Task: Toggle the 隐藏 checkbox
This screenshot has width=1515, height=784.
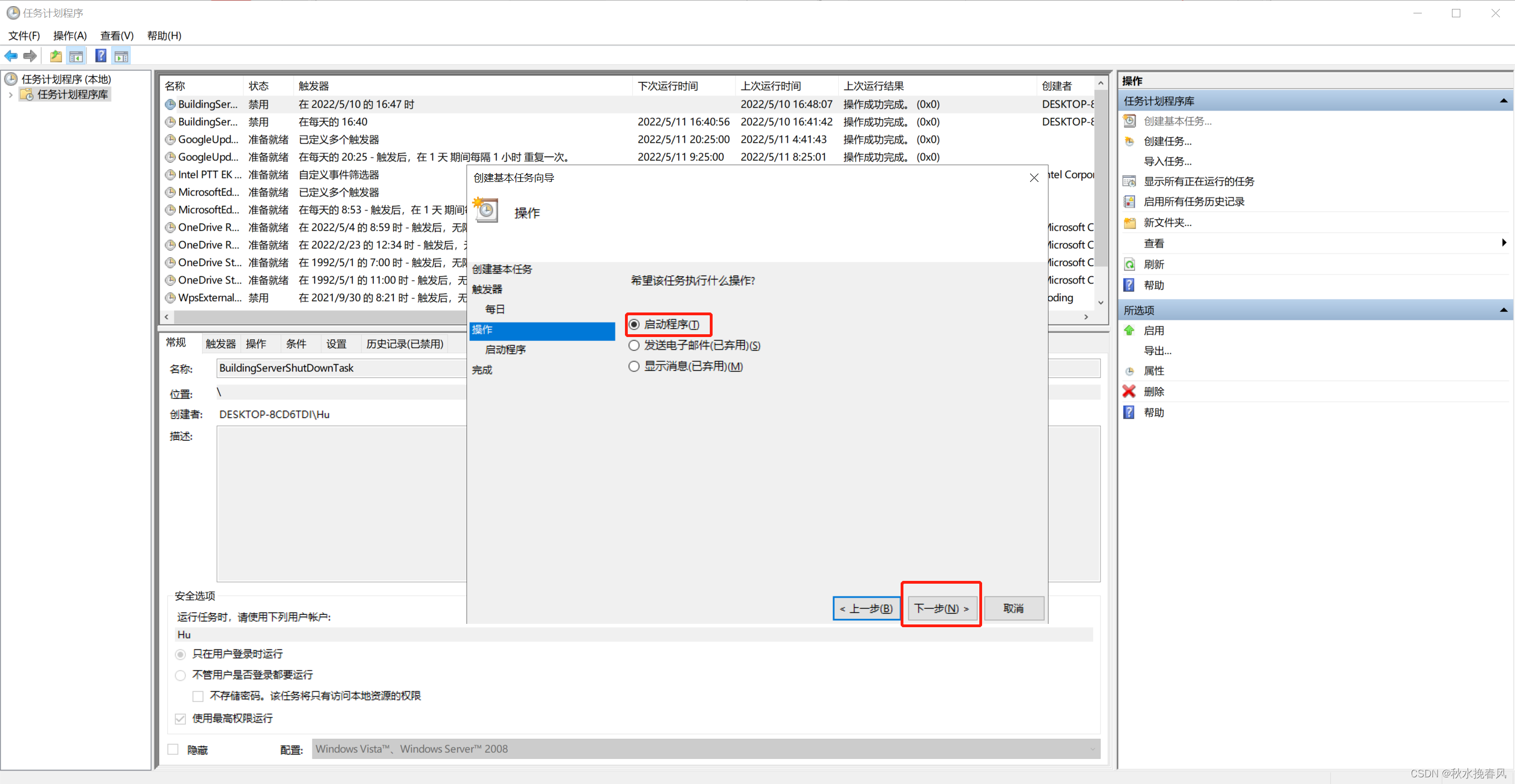Action: coord(173,749)
